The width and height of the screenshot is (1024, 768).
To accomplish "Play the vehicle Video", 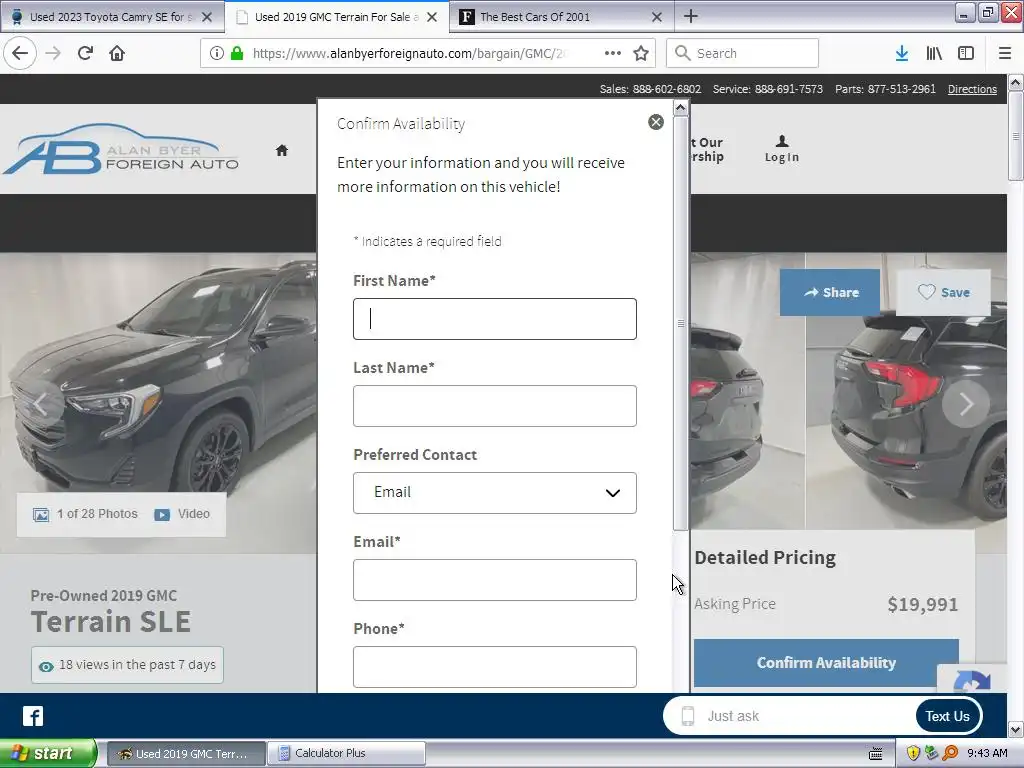I will [x=182, y=514].
